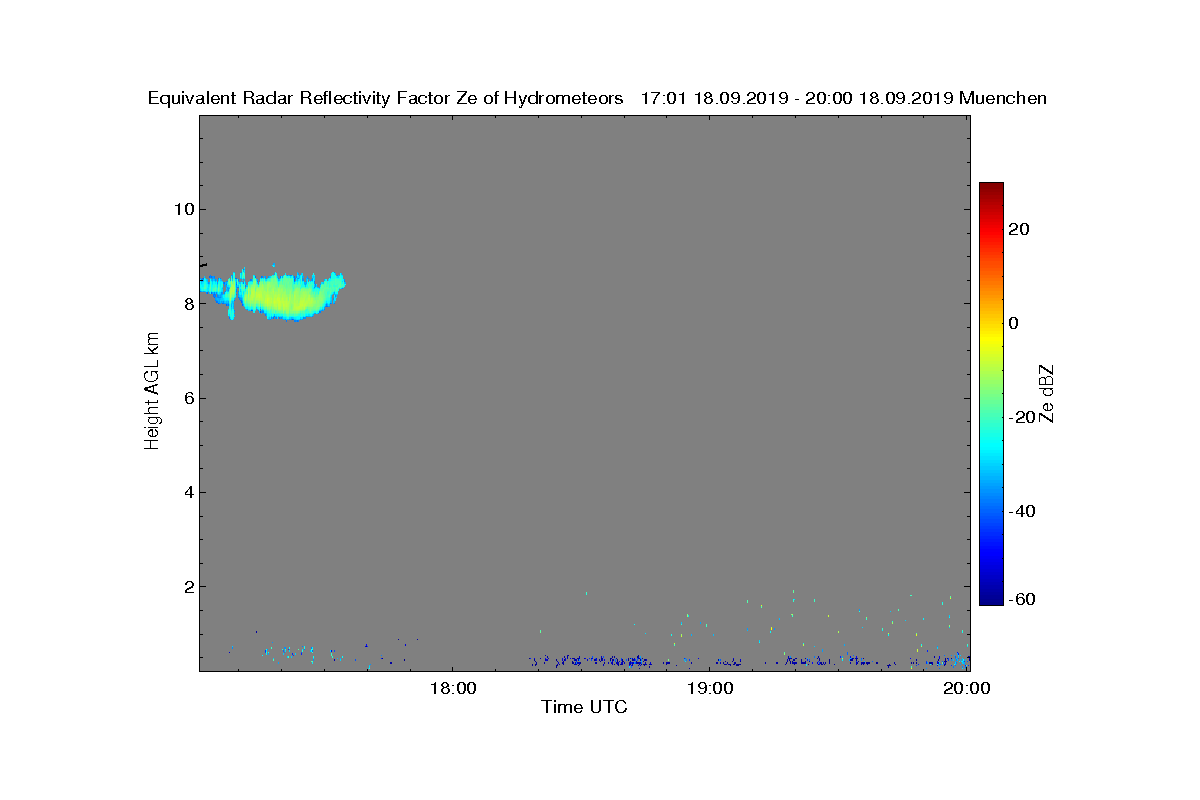Click the 20:00 time tick label
The image size is (1200, 800).
[x=967, y=688]
